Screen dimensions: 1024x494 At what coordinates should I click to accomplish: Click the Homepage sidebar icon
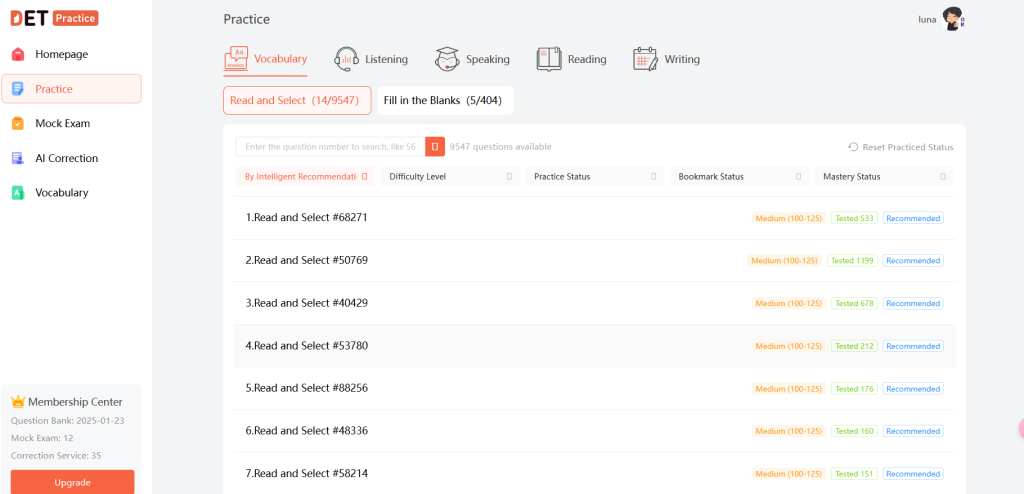18,54
